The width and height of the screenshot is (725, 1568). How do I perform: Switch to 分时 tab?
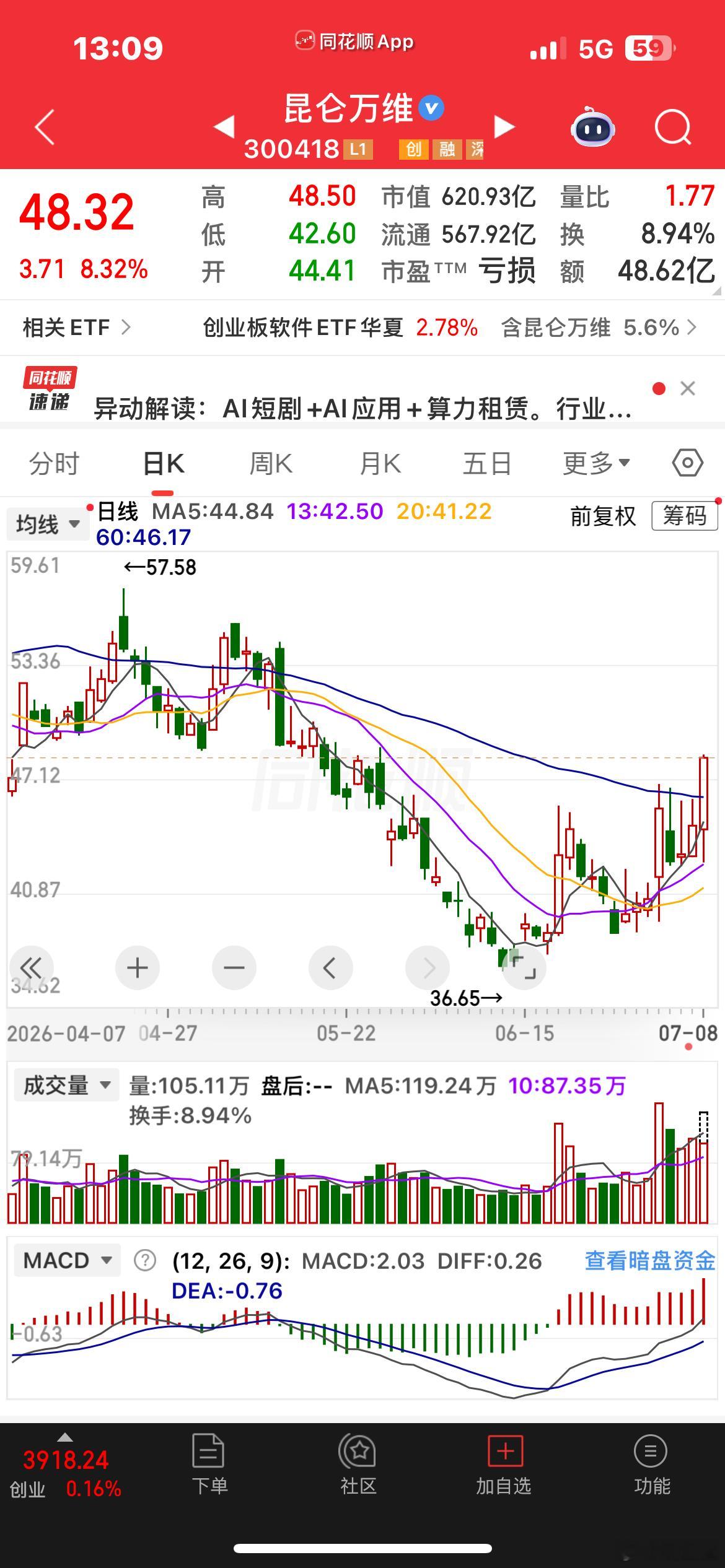point(55,463)
